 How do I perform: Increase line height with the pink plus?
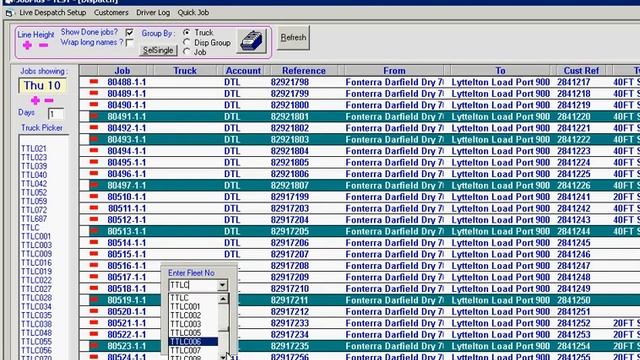click(27, 45)
